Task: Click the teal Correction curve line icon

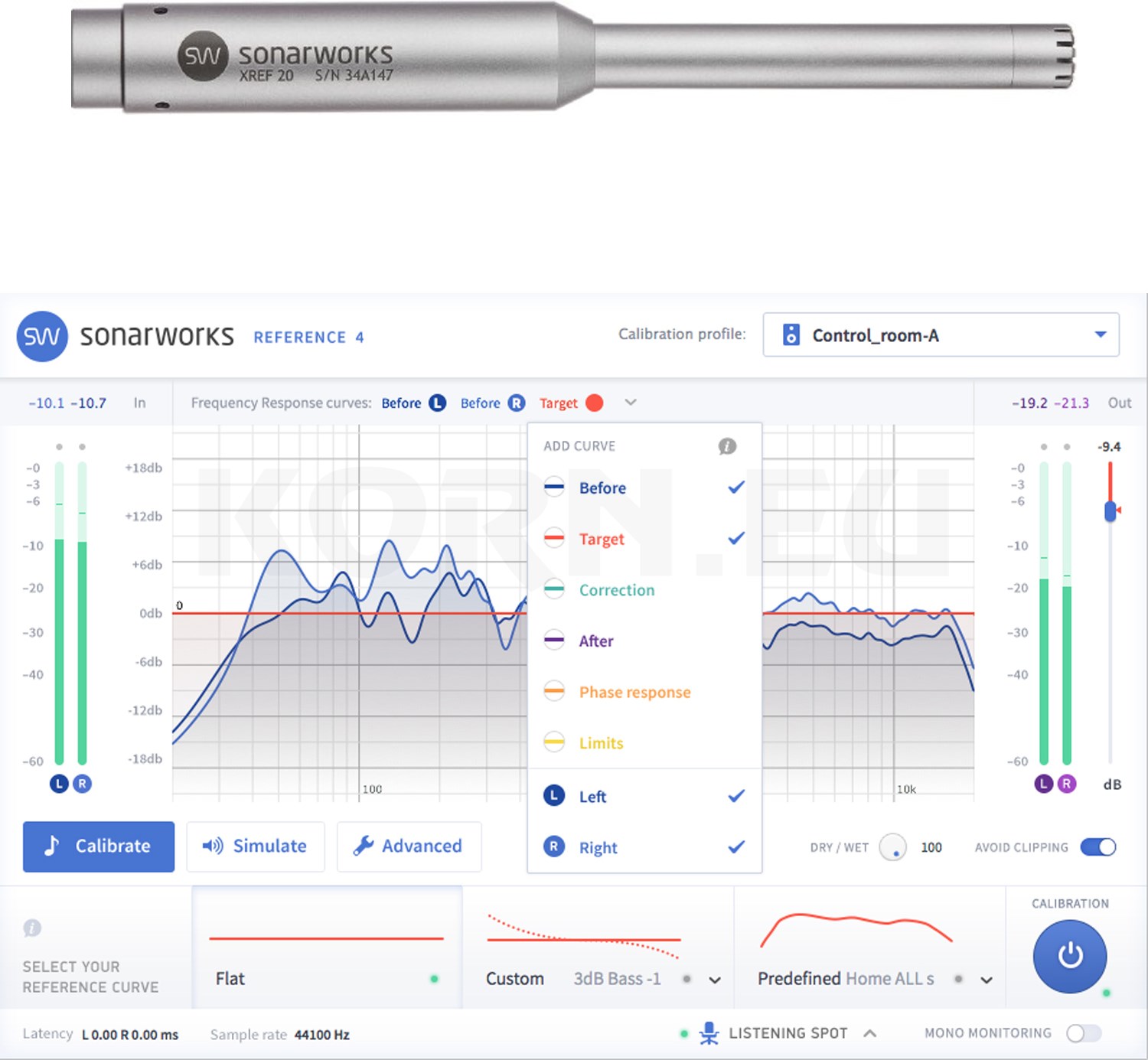Action: coord(554,589)
